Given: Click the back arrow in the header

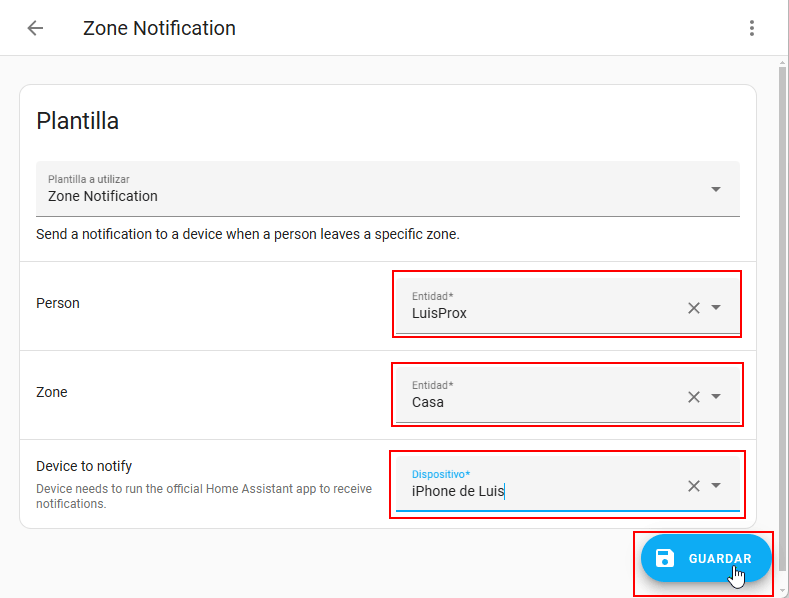Looking at the screenshot, I should pos(35,28).
